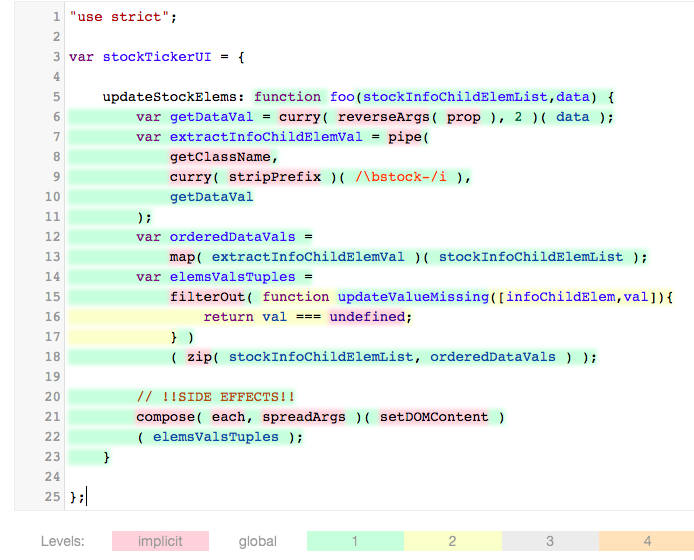Click filterOut on line 15
694x560 pixels.
pyautogui.click(x=207, y=297)
